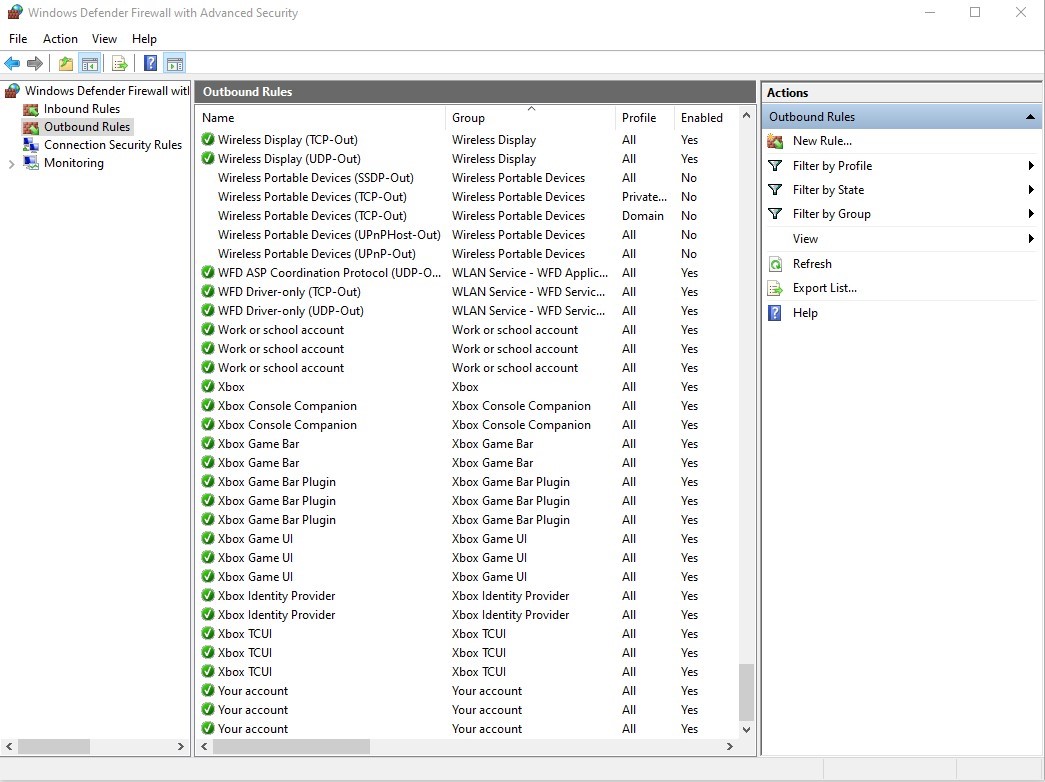Screen dimensions: 1045x782
Task: Open the Action menu
Action: (60, 39)
